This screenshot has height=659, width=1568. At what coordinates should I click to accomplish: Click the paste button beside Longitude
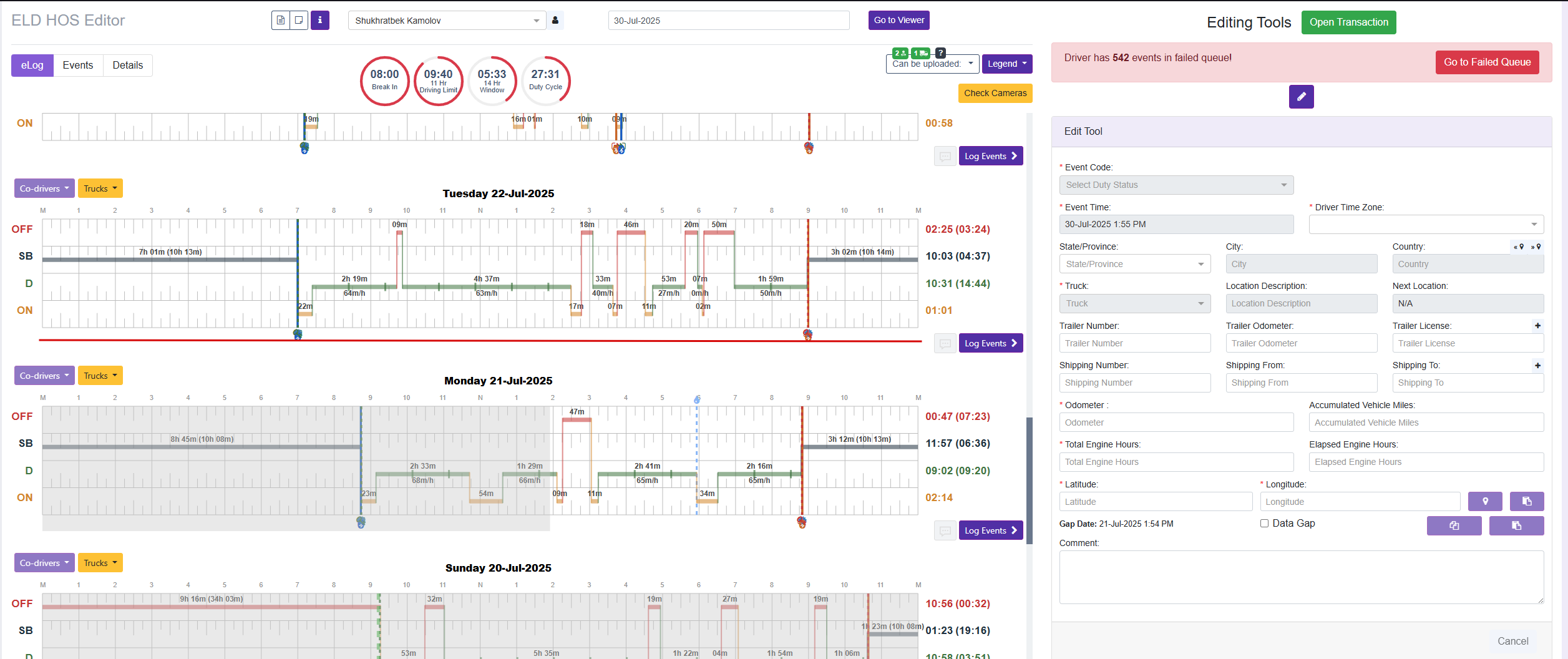(x=1527, y=501)
